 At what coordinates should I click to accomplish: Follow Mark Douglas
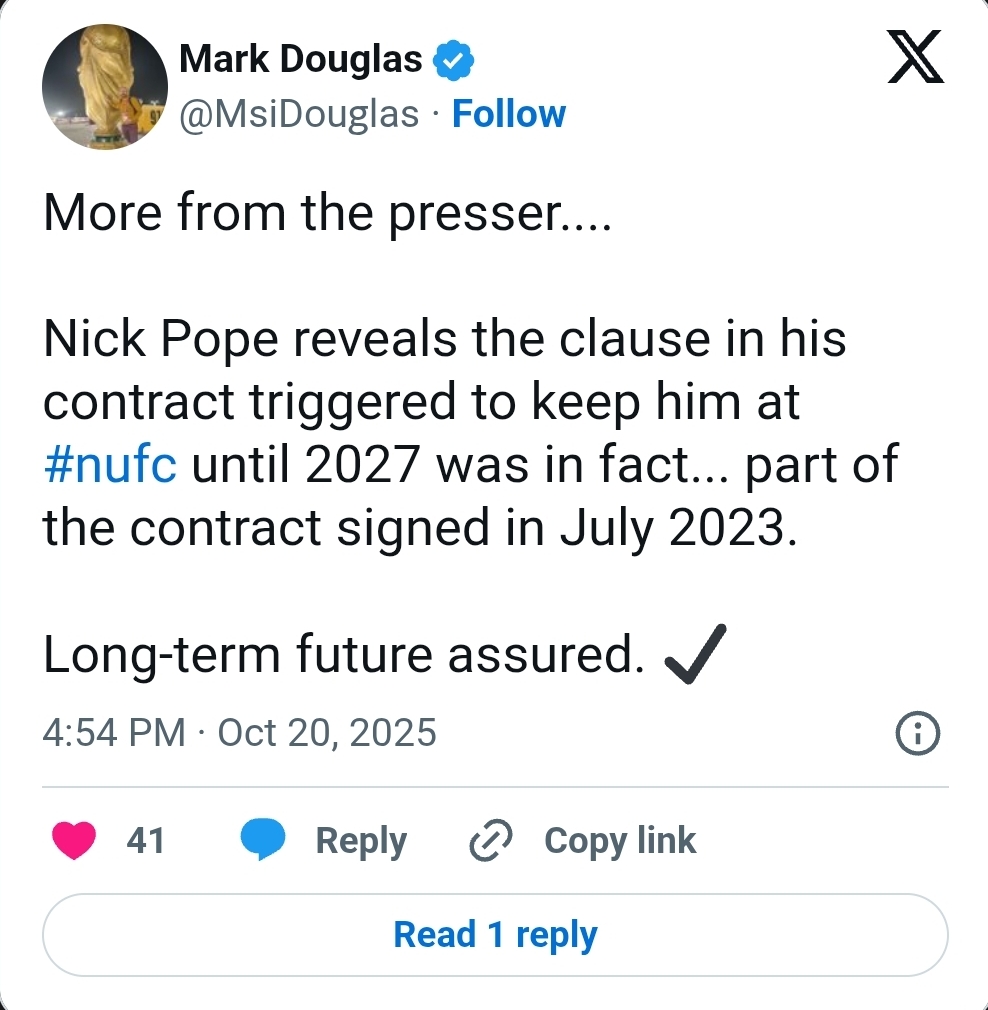point(509,114)
